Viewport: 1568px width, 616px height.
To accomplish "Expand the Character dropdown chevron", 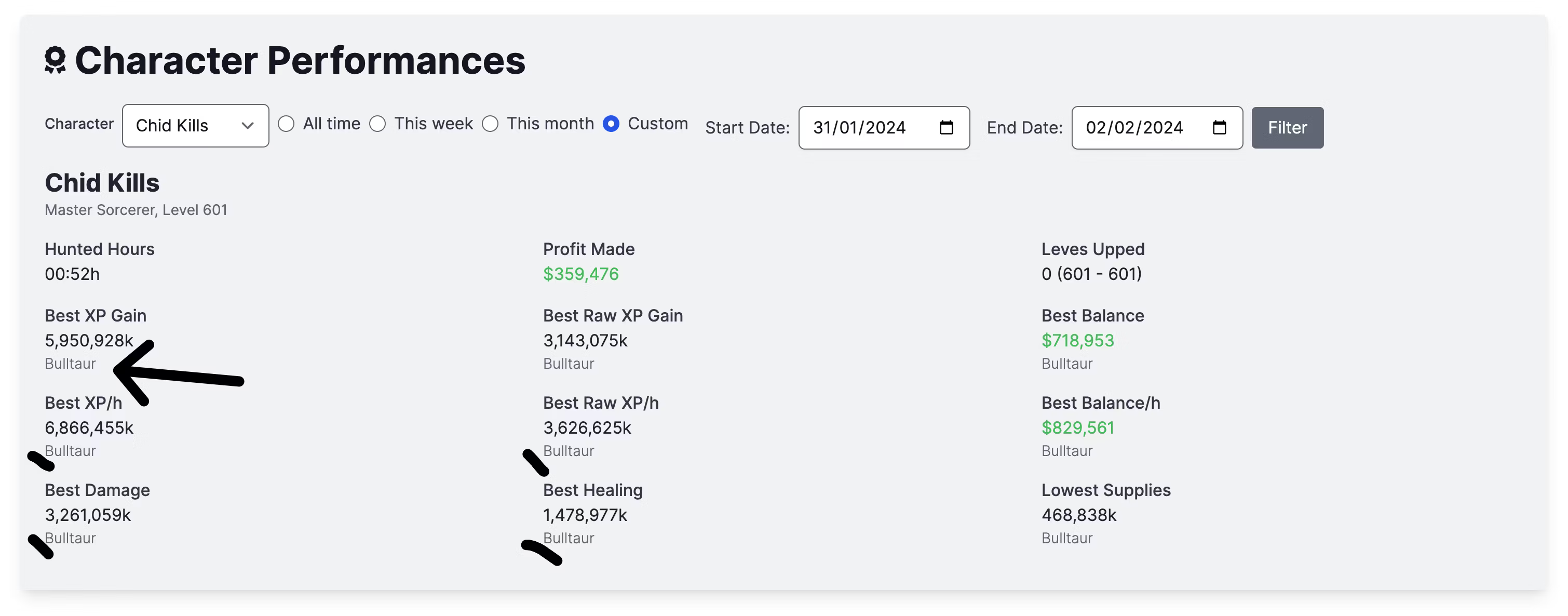I will [247, 126].
